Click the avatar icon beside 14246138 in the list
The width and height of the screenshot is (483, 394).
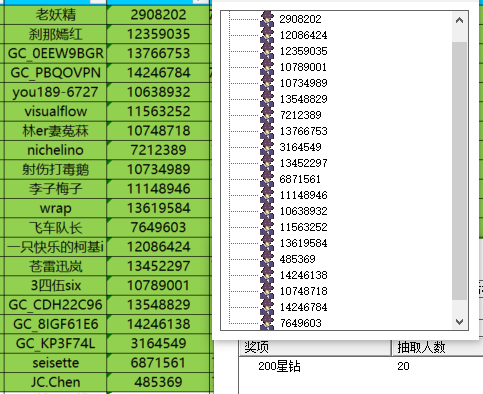[267, 275]
